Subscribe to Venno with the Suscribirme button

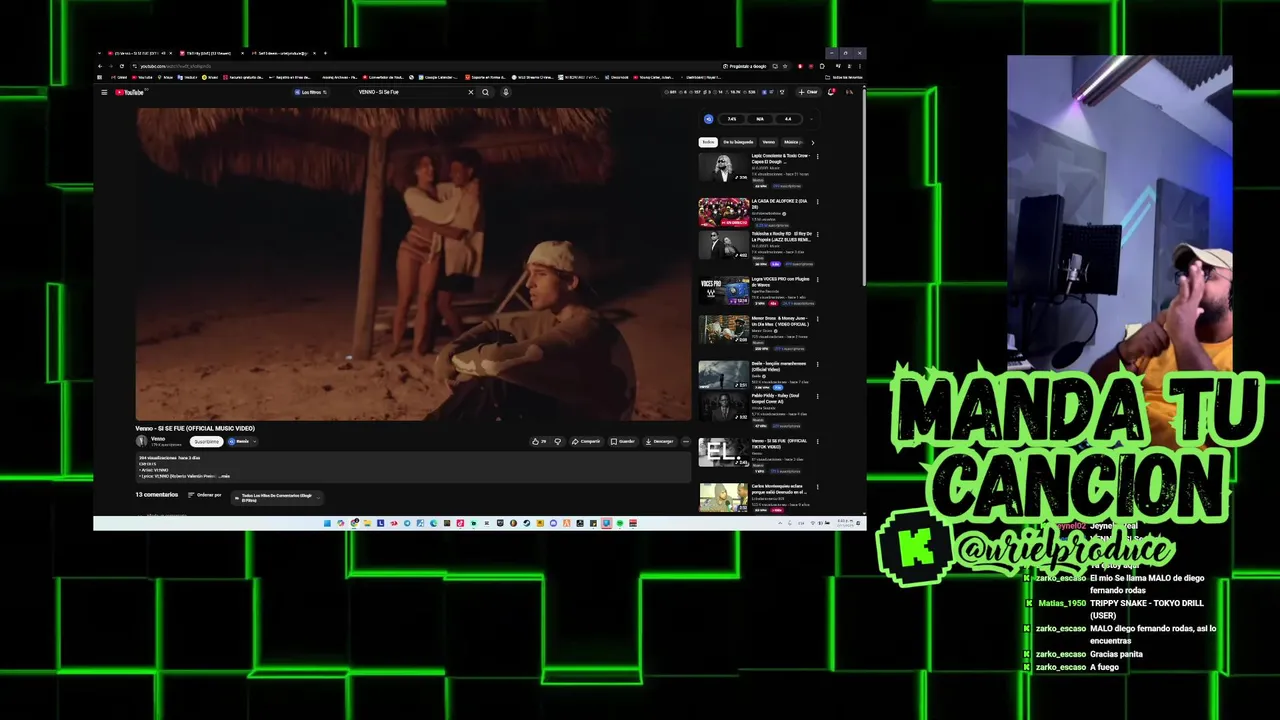[x=207, y=441]
